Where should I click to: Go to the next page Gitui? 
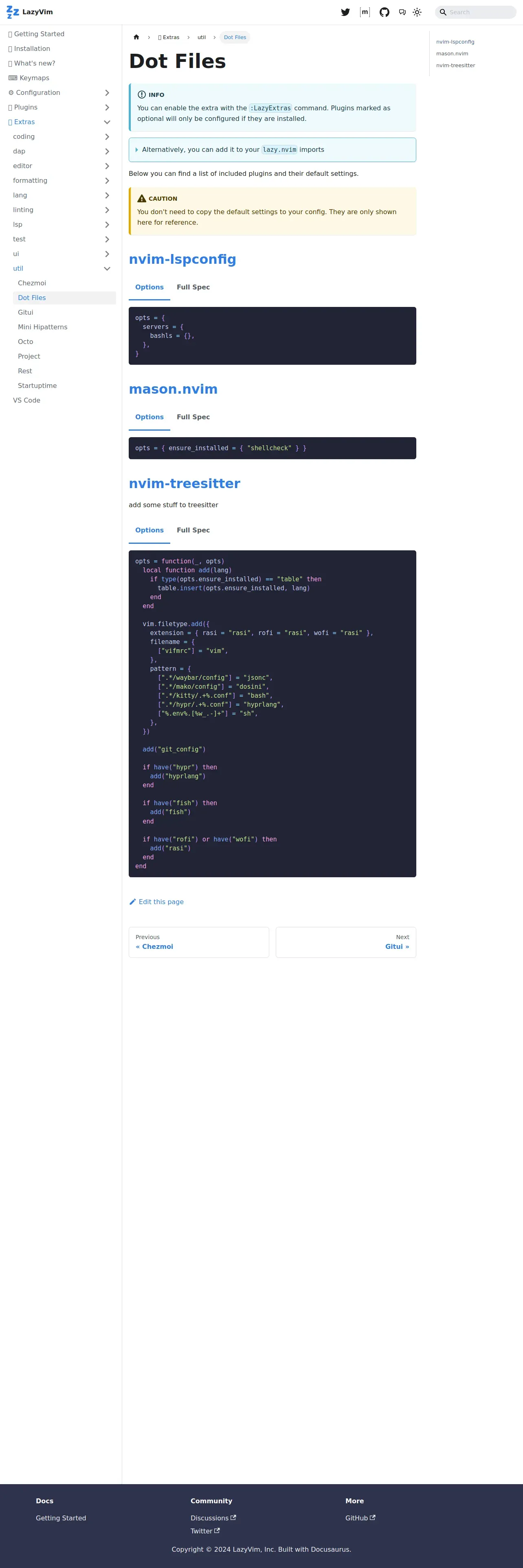[x=346, y=942]
